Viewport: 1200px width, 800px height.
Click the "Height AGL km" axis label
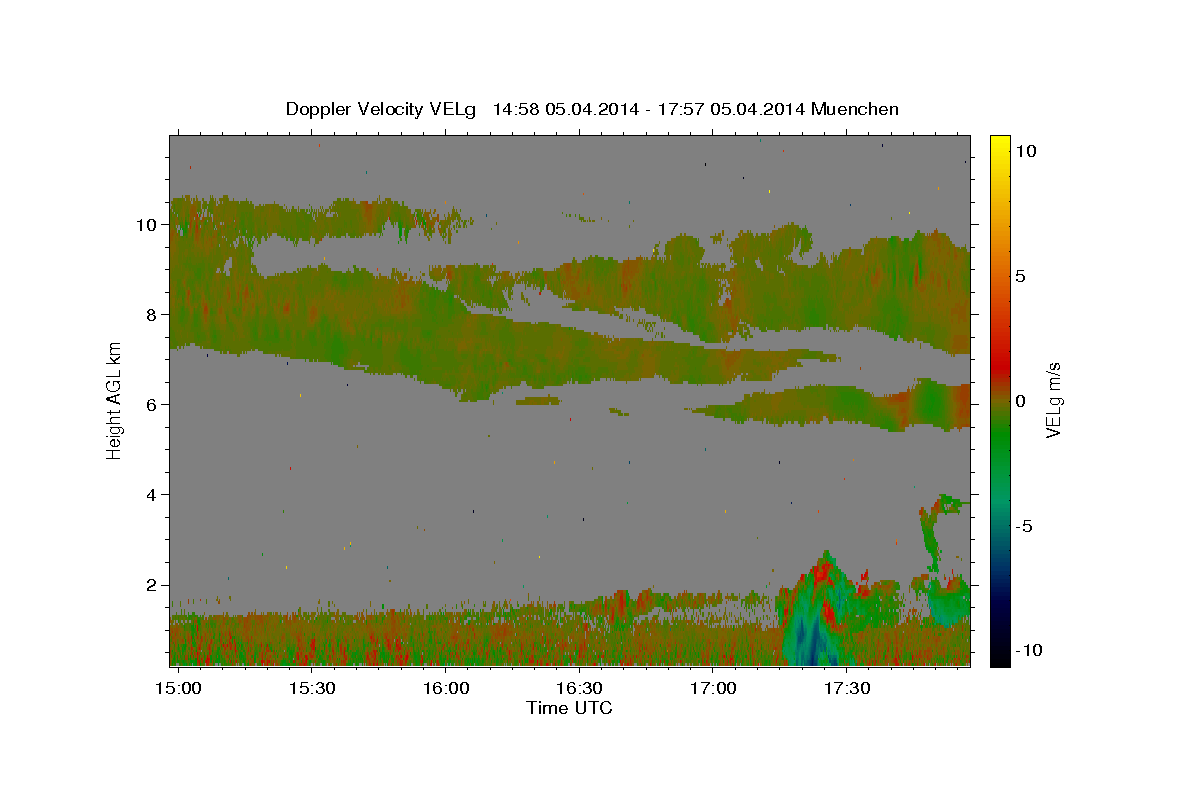(114, 399)
